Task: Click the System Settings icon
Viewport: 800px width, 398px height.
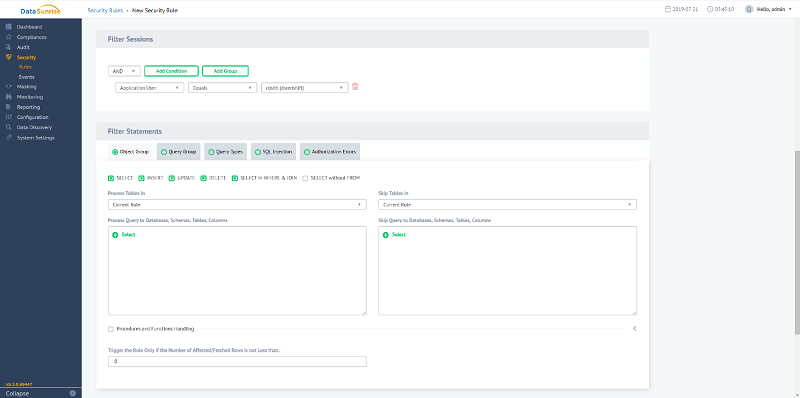Action: coord(9,137)
